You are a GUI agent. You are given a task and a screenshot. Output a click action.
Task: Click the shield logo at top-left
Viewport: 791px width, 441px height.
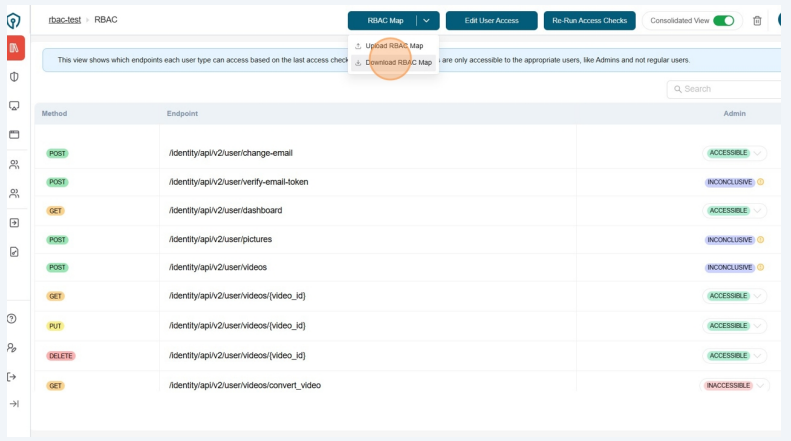click(14, 20)
